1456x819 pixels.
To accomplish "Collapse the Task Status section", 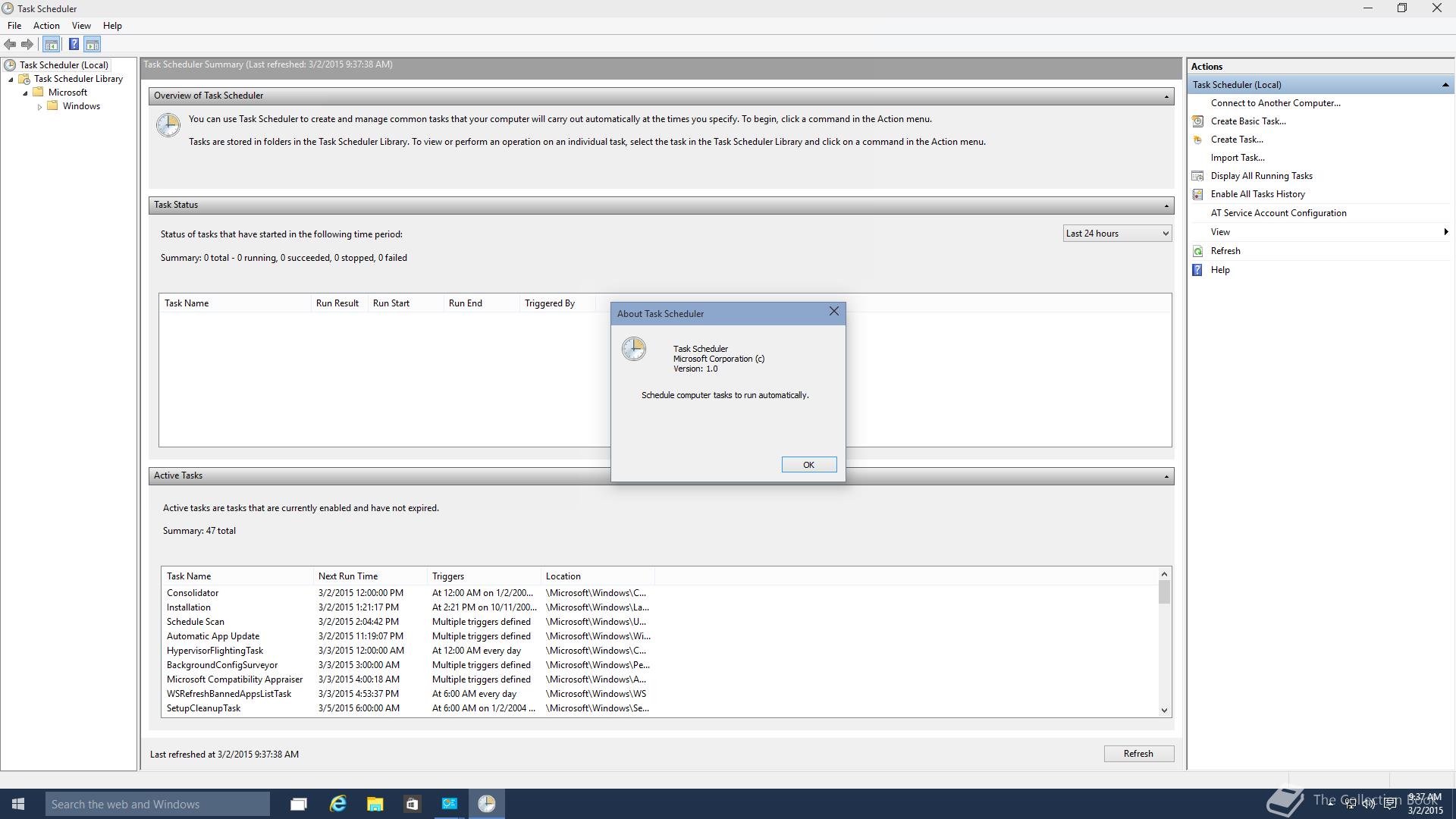I will 1166,206.
